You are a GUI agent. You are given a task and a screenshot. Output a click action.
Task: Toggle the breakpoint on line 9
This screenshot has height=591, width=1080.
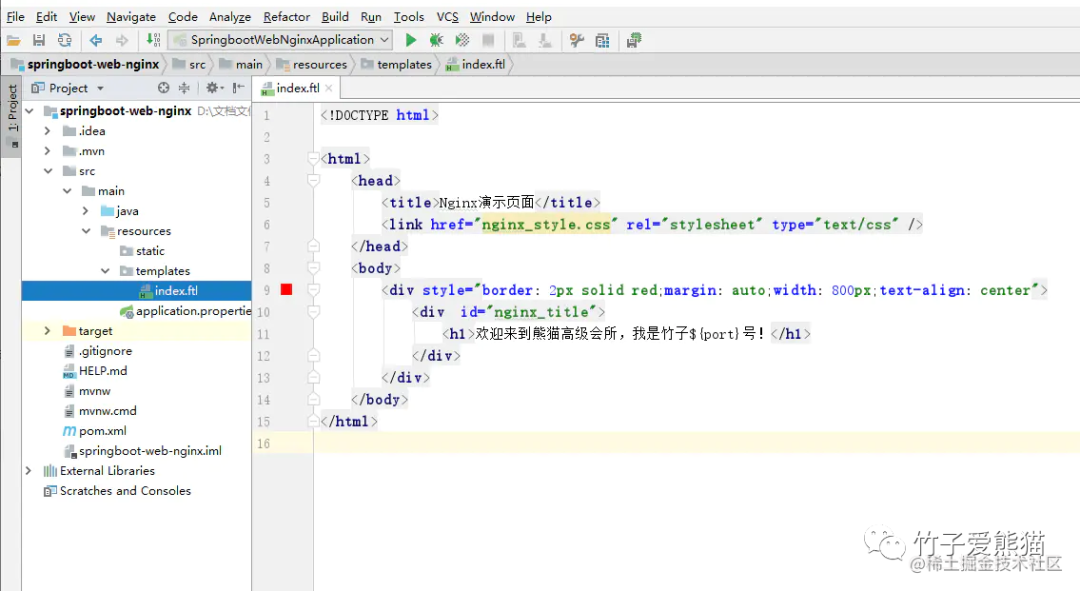click(x=286, y=289)
